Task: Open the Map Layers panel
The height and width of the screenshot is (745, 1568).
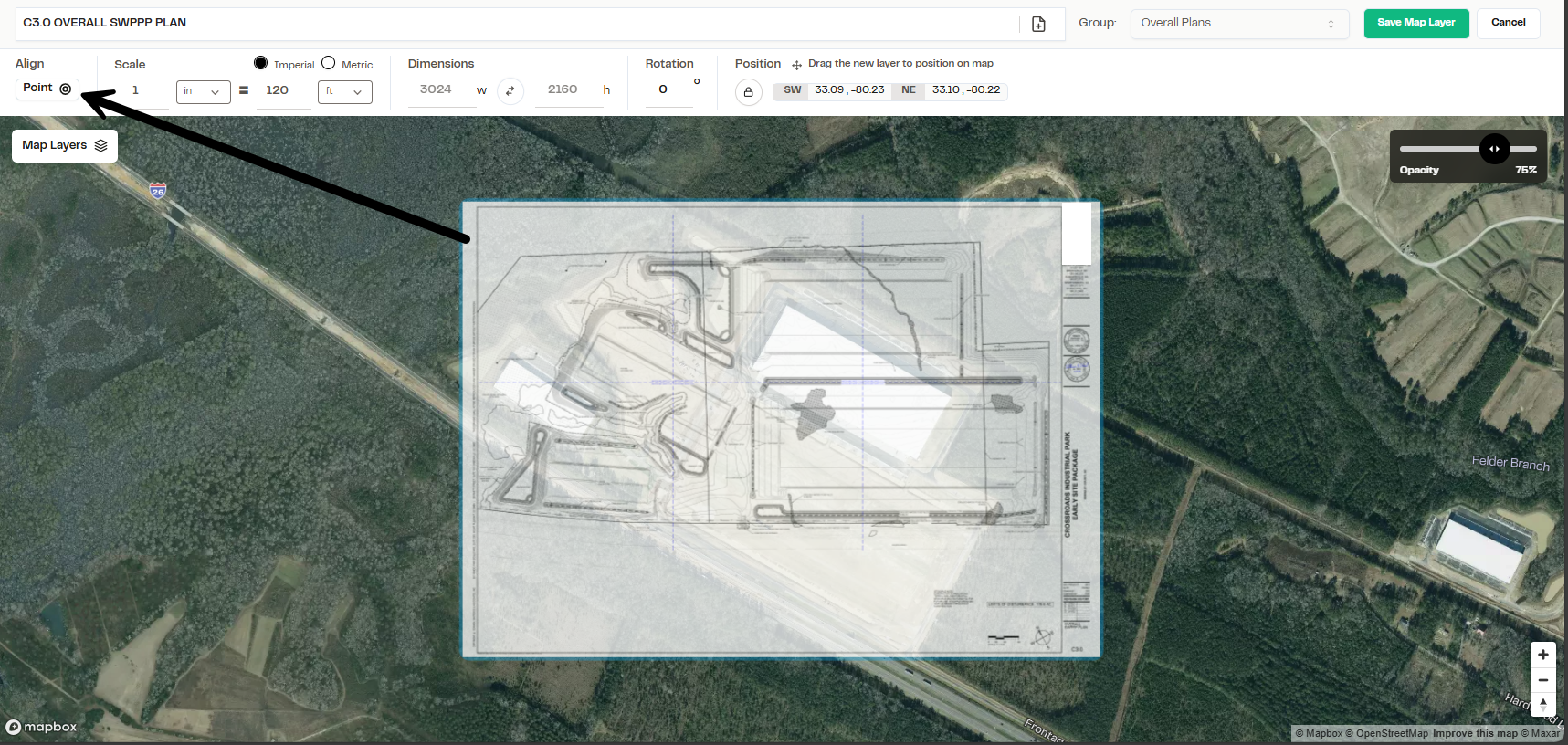Action: click(x=64, y=145)
